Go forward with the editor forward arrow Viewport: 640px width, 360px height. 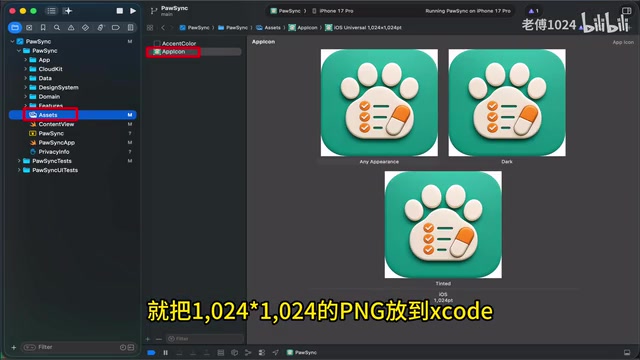(x=171, y=28)
